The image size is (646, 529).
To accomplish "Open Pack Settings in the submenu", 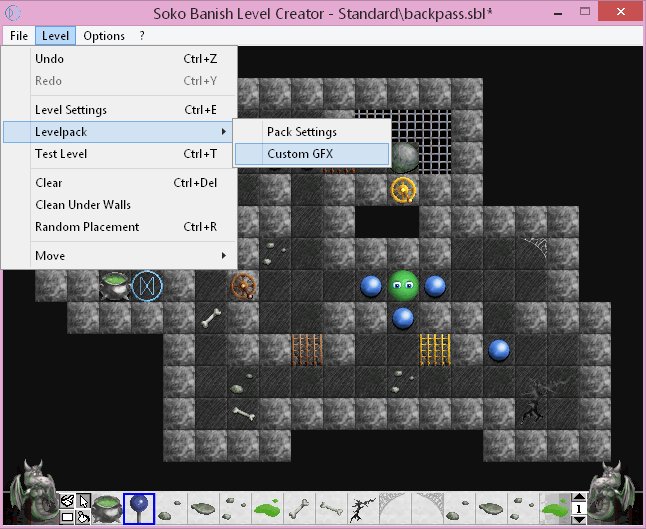I will coord(312,132).
